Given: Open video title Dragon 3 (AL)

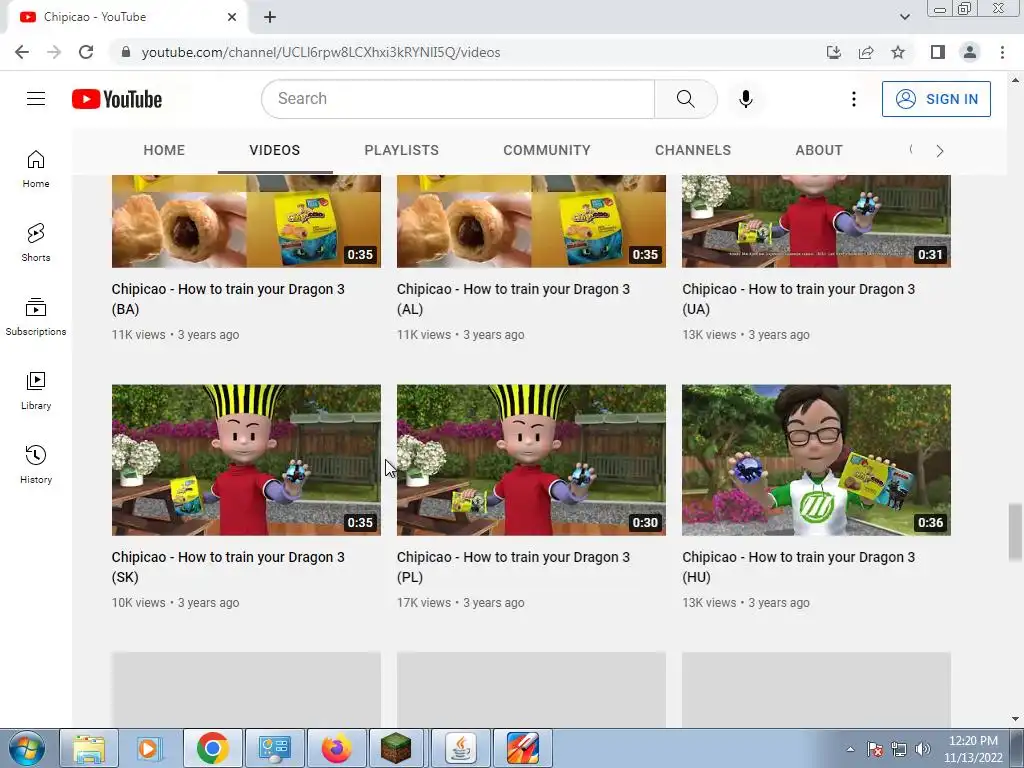Looking at the screenshot, I should [513, 299].
